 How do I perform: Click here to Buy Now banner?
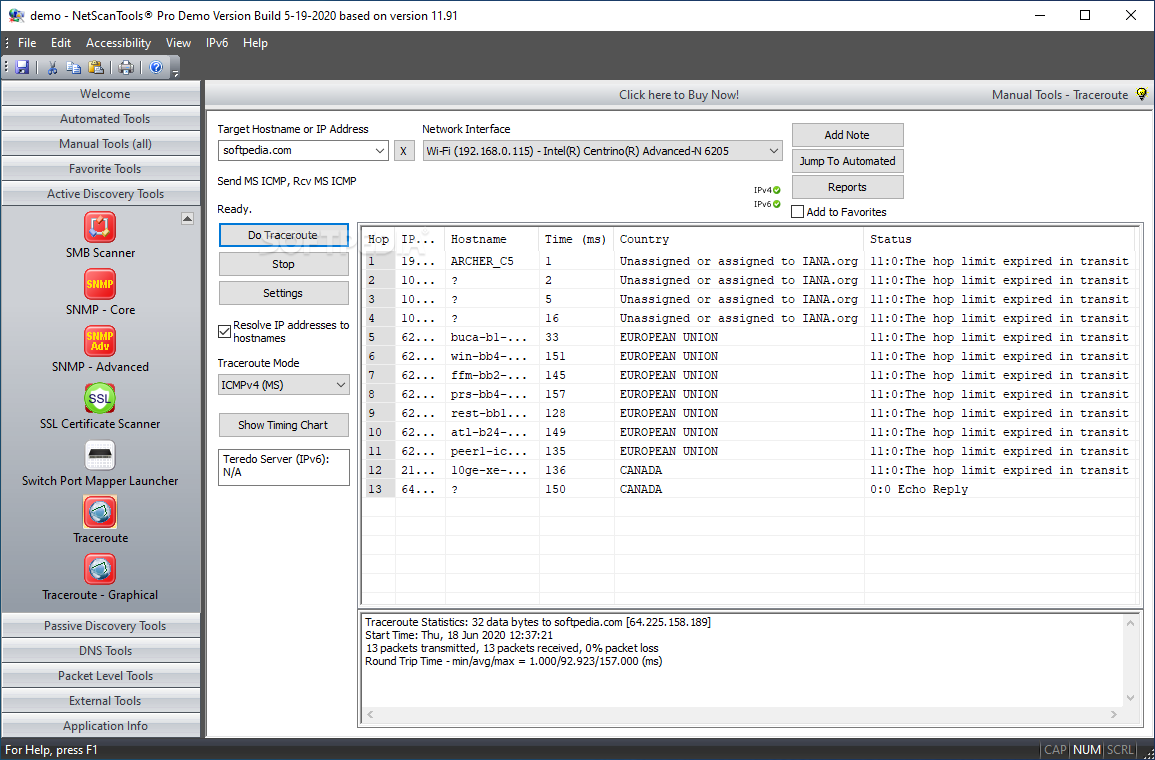point(678,94)
